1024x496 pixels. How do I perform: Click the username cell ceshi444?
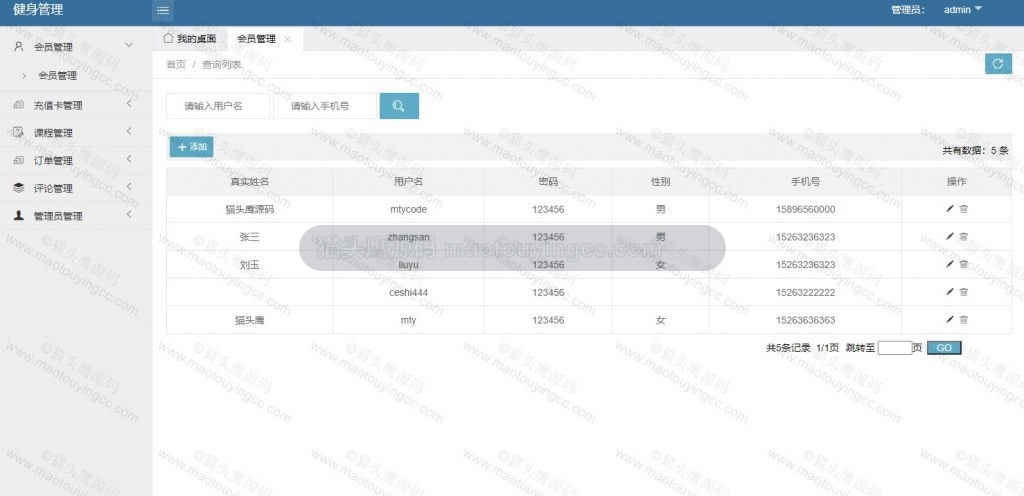point(408,292)
